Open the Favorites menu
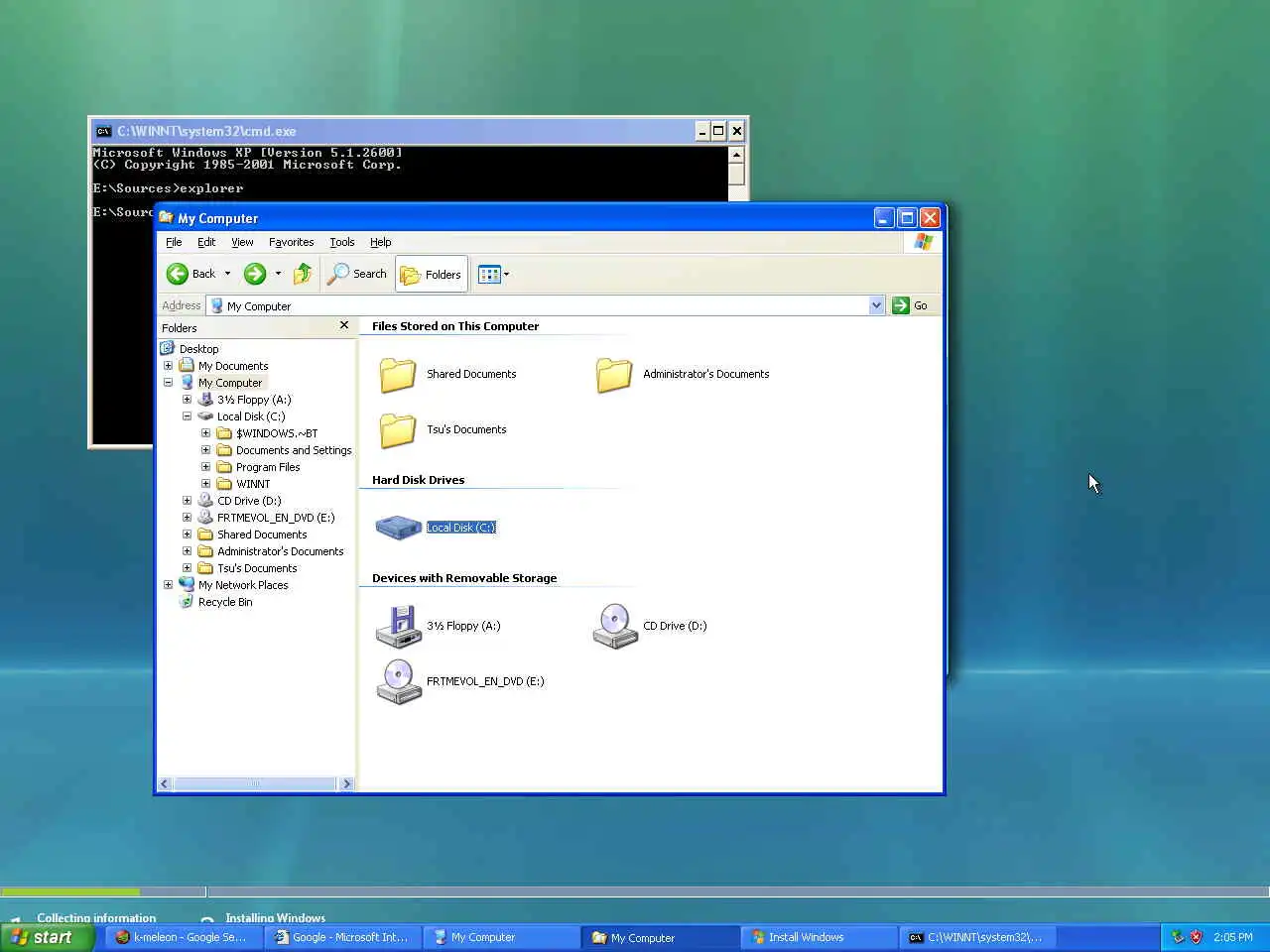The width and height of the screenshot is (1270, 952). click(291, 242)
